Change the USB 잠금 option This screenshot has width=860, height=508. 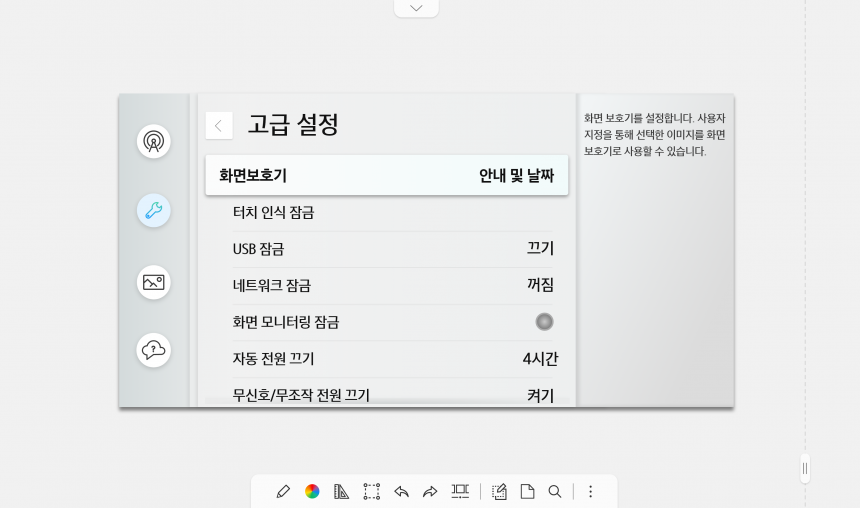393,249
